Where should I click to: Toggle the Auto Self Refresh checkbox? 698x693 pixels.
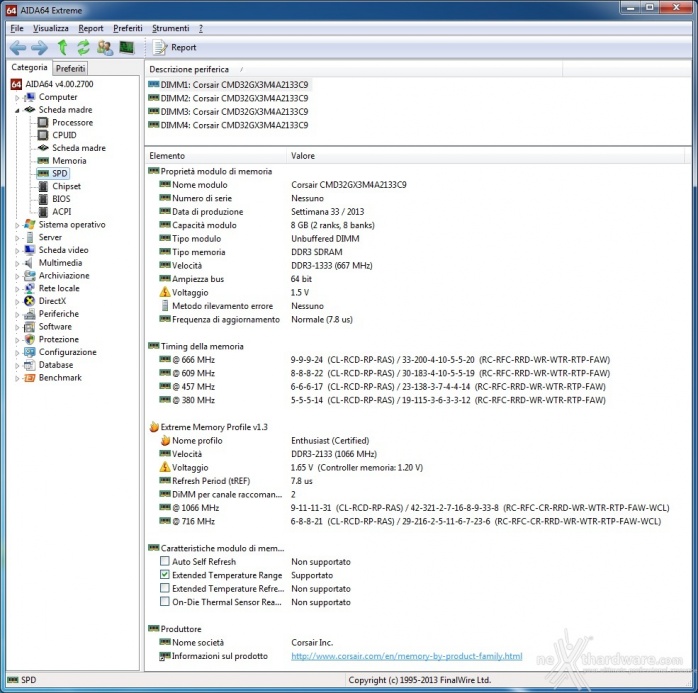(x=165, y=561)
